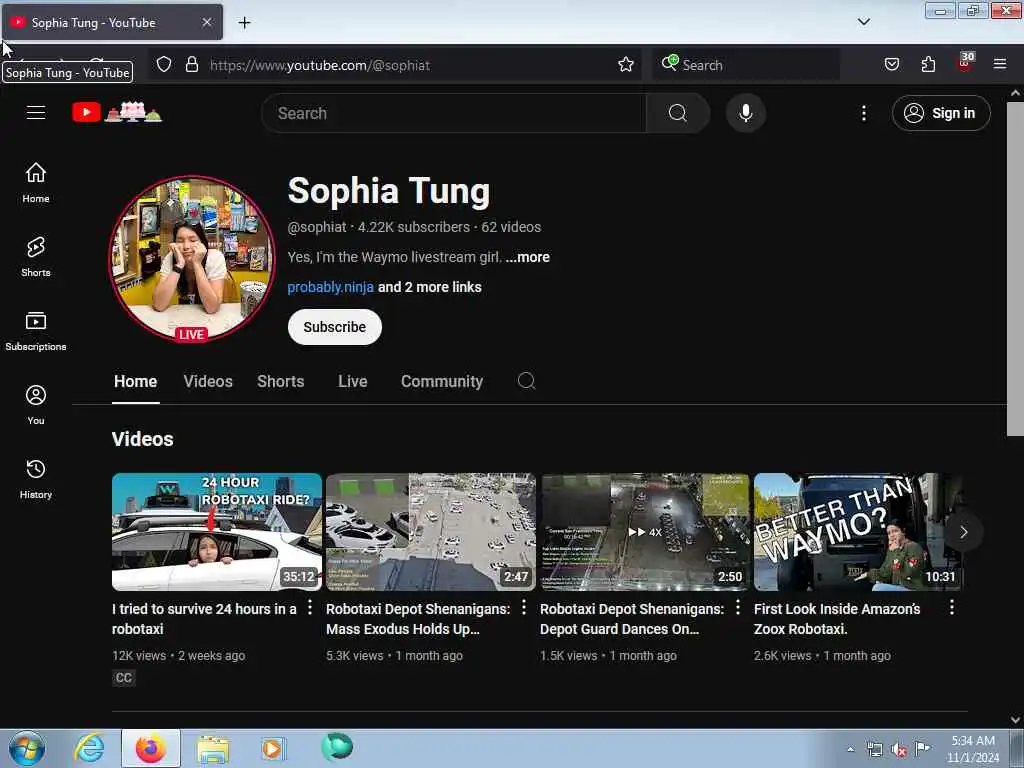Select the Sophia Tung browser tab

(112, 22)
